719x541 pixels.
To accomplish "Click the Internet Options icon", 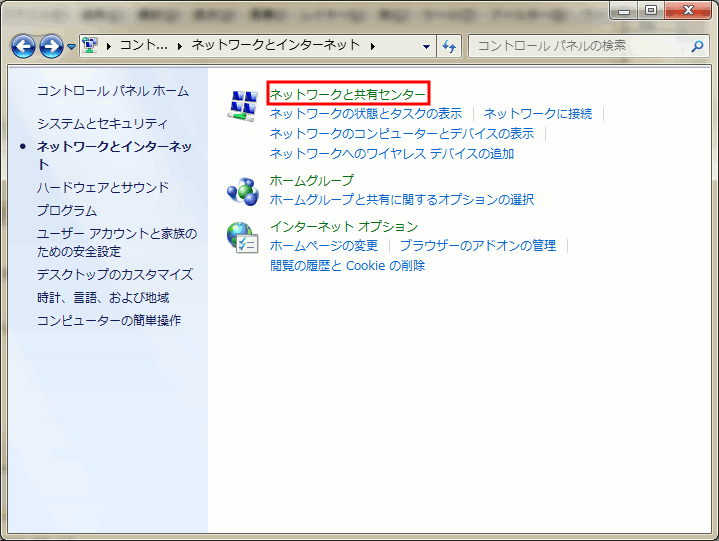I will click(x=243, y=237).
